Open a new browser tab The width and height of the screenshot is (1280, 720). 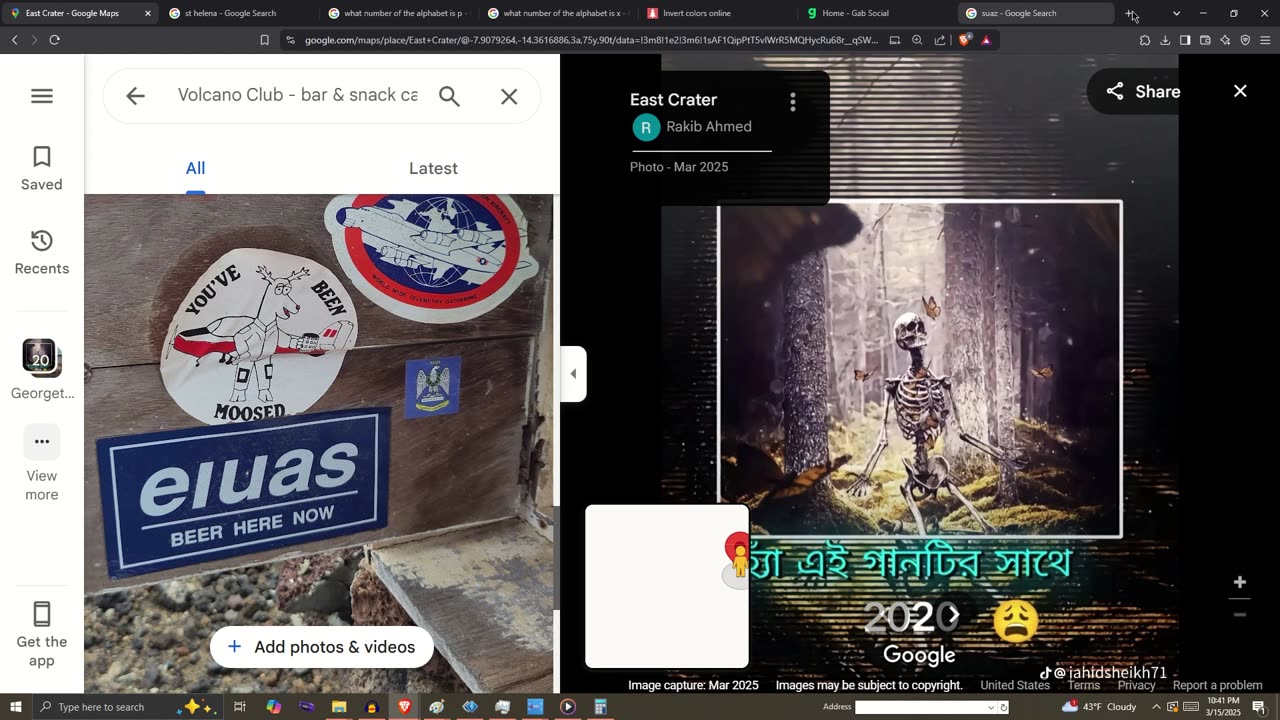coord(1131,13)
